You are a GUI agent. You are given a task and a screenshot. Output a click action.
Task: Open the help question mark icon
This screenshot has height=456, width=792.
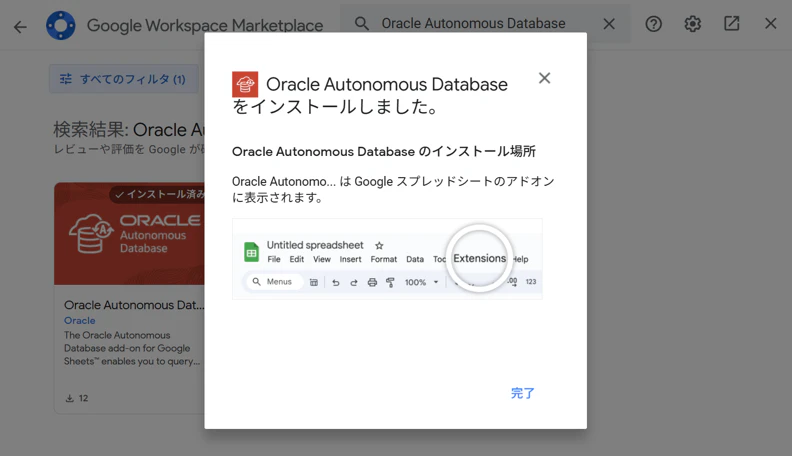[653, 24]
